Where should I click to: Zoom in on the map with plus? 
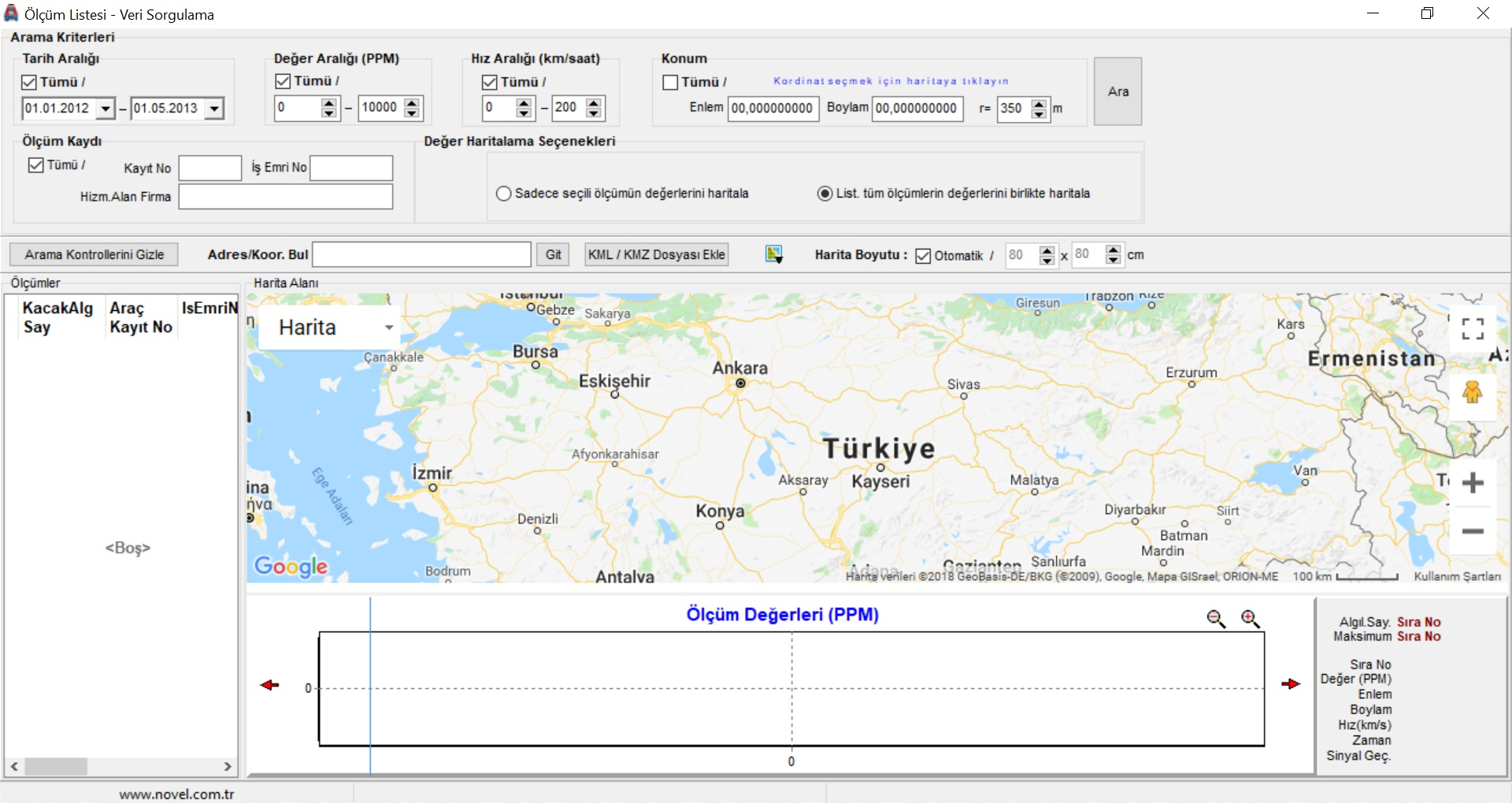point(1473,483)
